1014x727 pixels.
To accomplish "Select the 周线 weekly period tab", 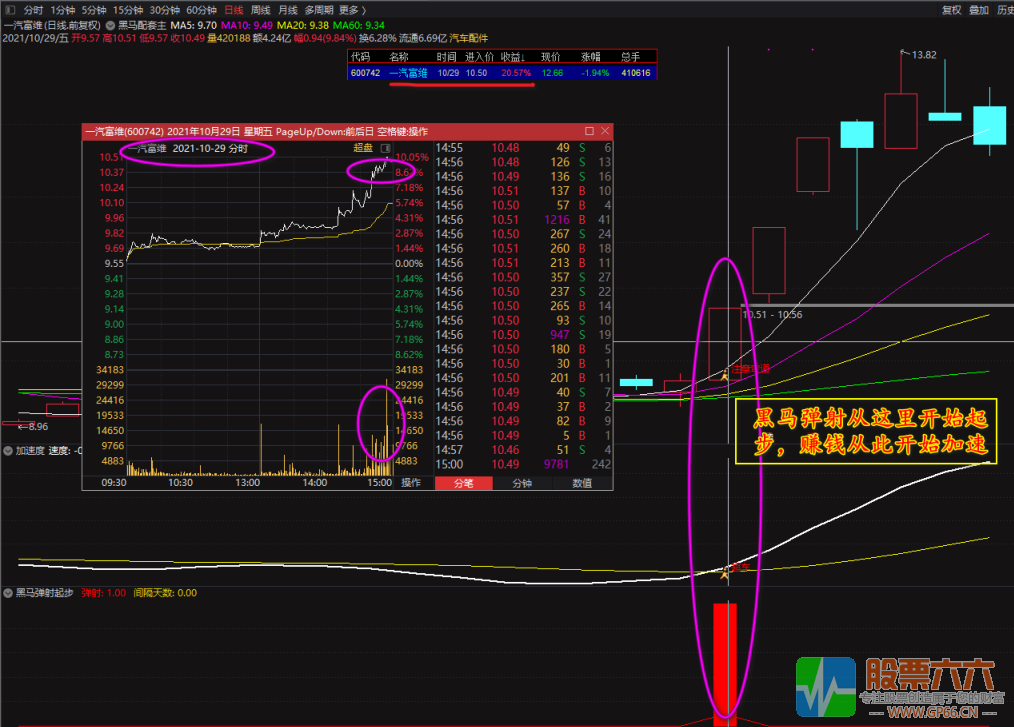I will pos(261,10).
